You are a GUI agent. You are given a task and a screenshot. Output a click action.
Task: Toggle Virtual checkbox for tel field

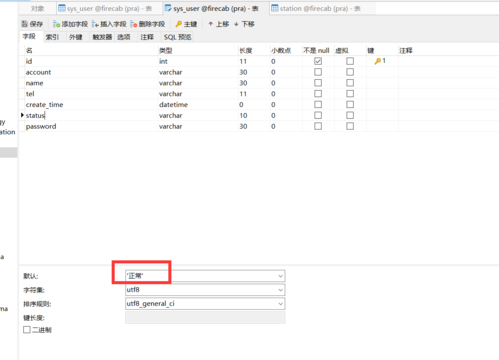(350, 94)
